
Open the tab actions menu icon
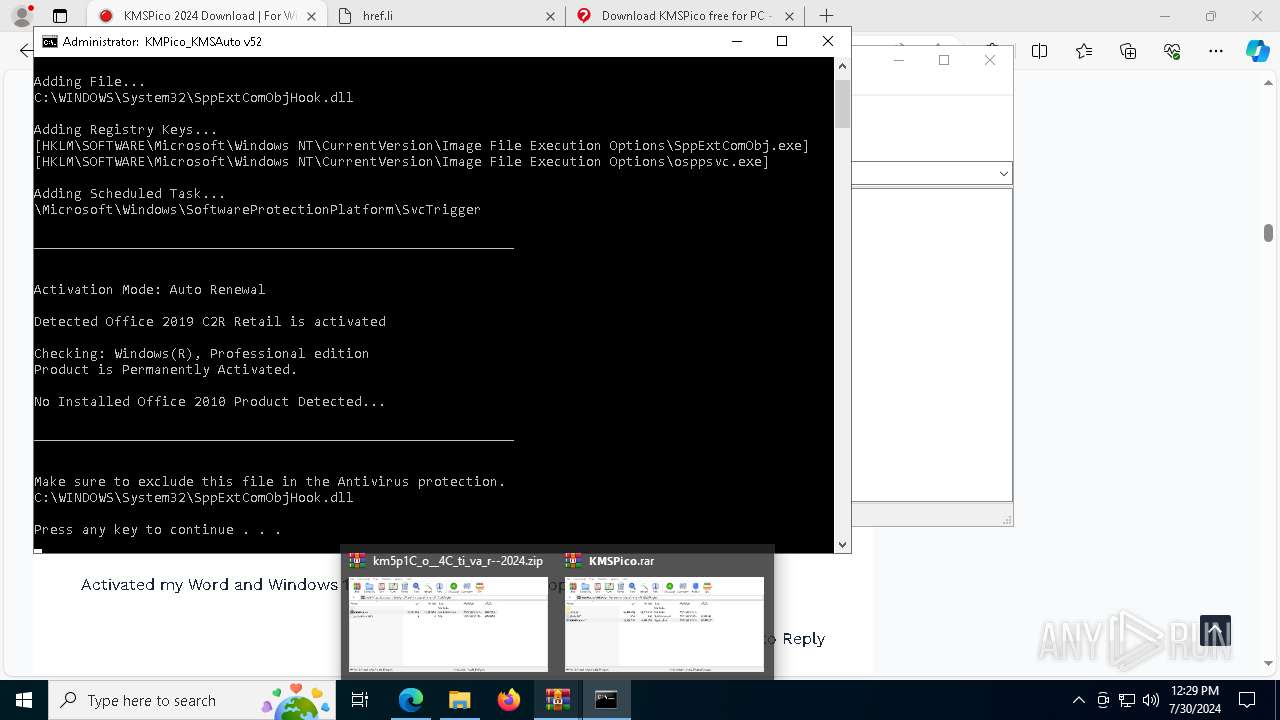pos(60,16)
